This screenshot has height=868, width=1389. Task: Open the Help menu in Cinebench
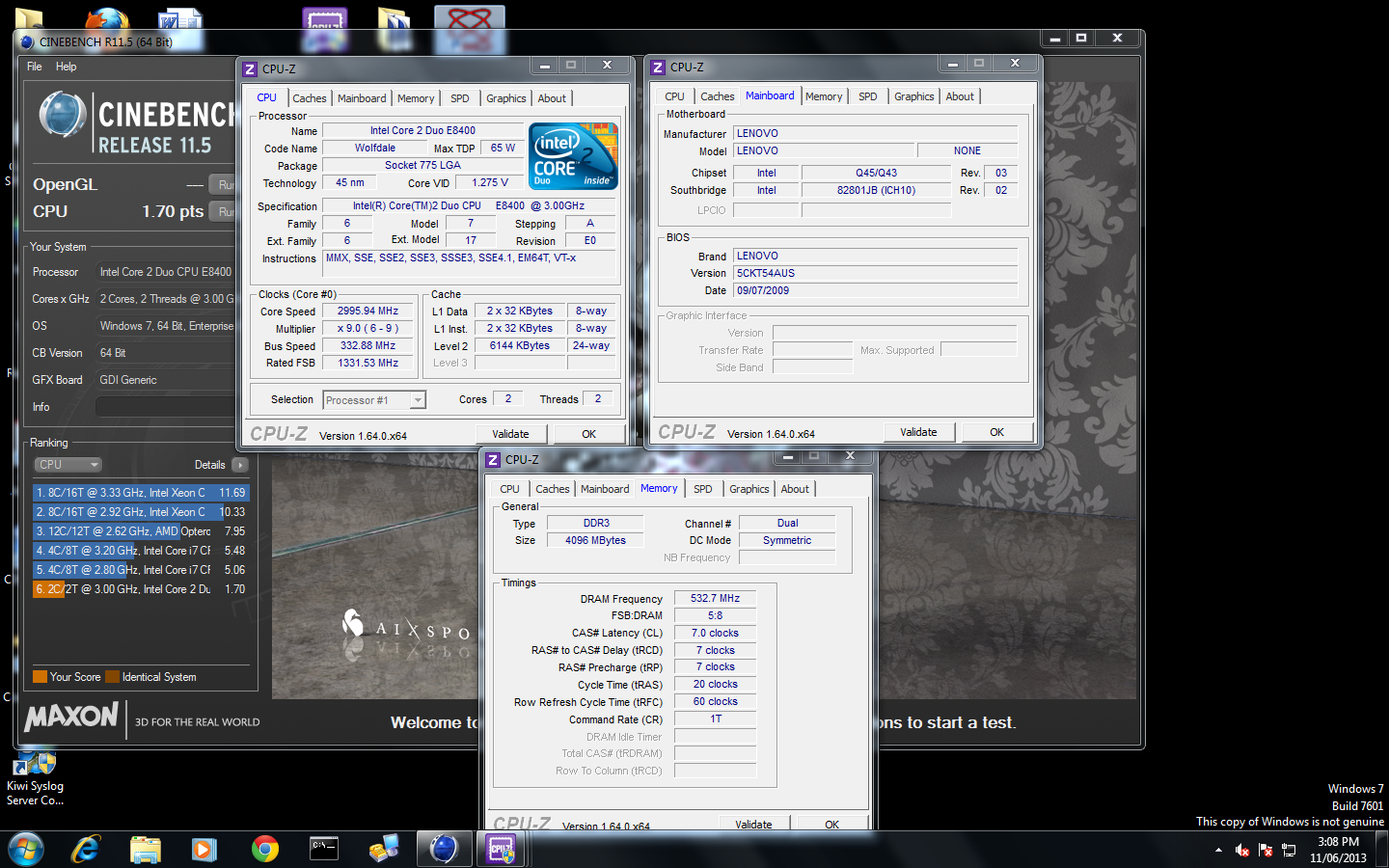[x=66, y=67]
